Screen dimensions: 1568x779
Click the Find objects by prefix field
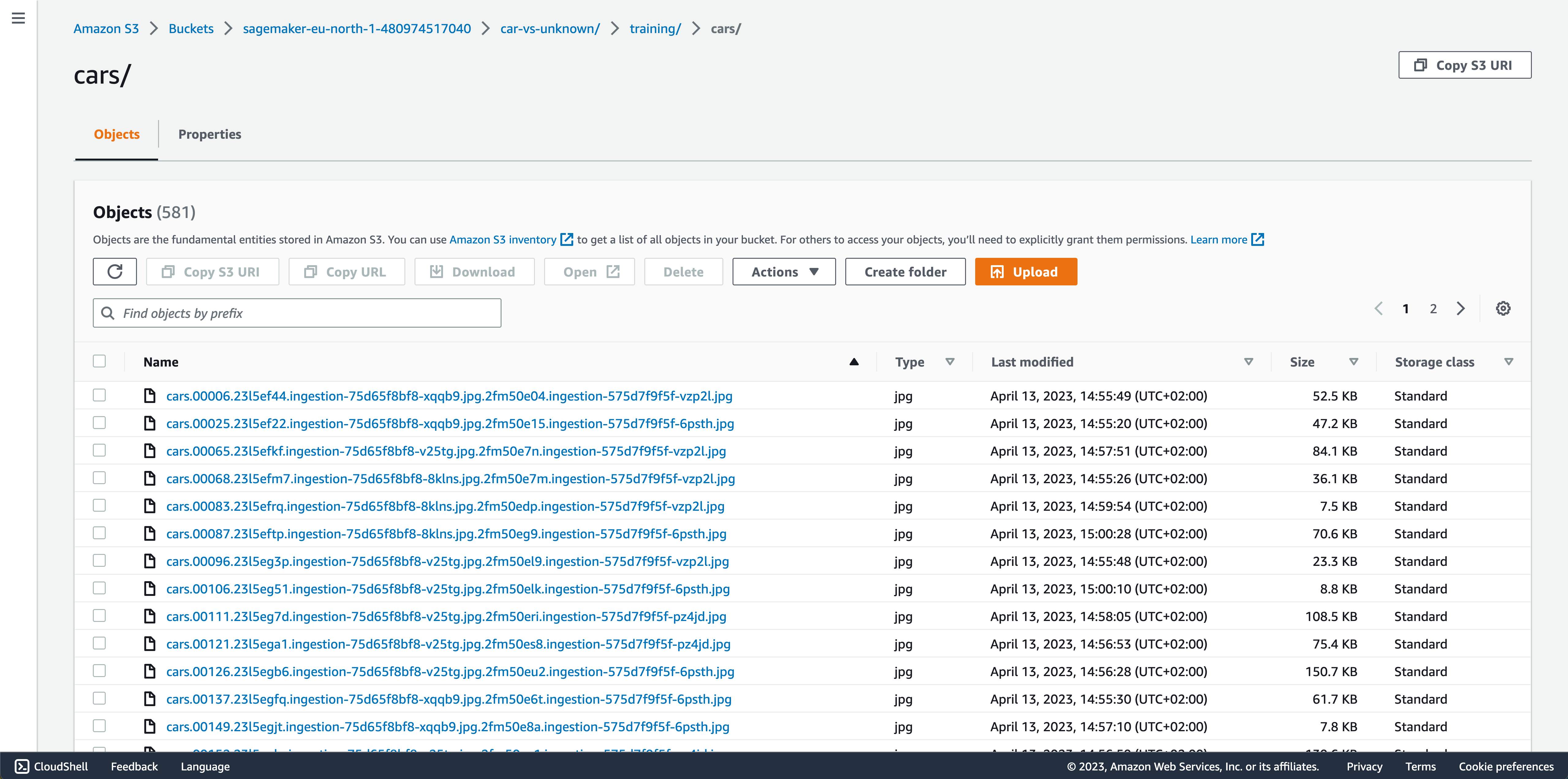tap(297, 313)
